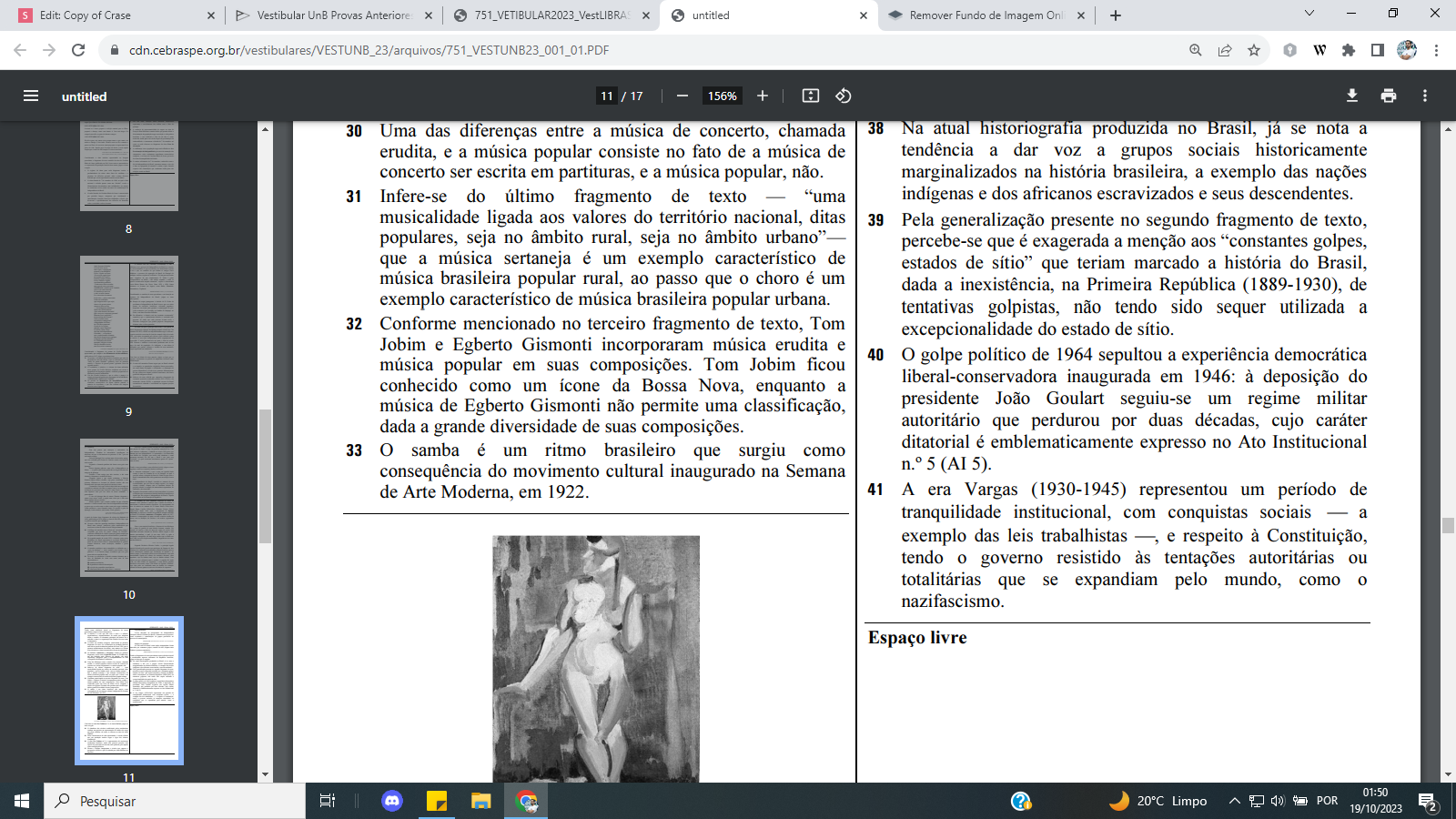Reload the current page
The width and height of the screenshot is (1456, 819).
click(78, 50)
